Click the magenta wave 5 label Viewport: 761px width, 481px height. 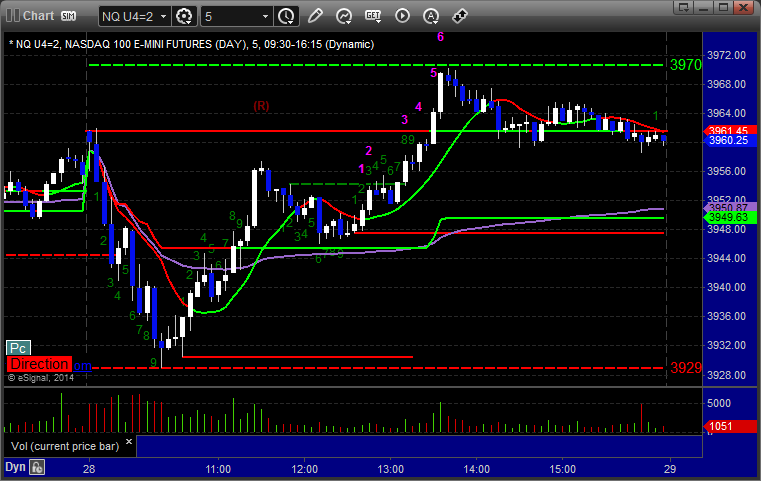click(x=433, y=73)
